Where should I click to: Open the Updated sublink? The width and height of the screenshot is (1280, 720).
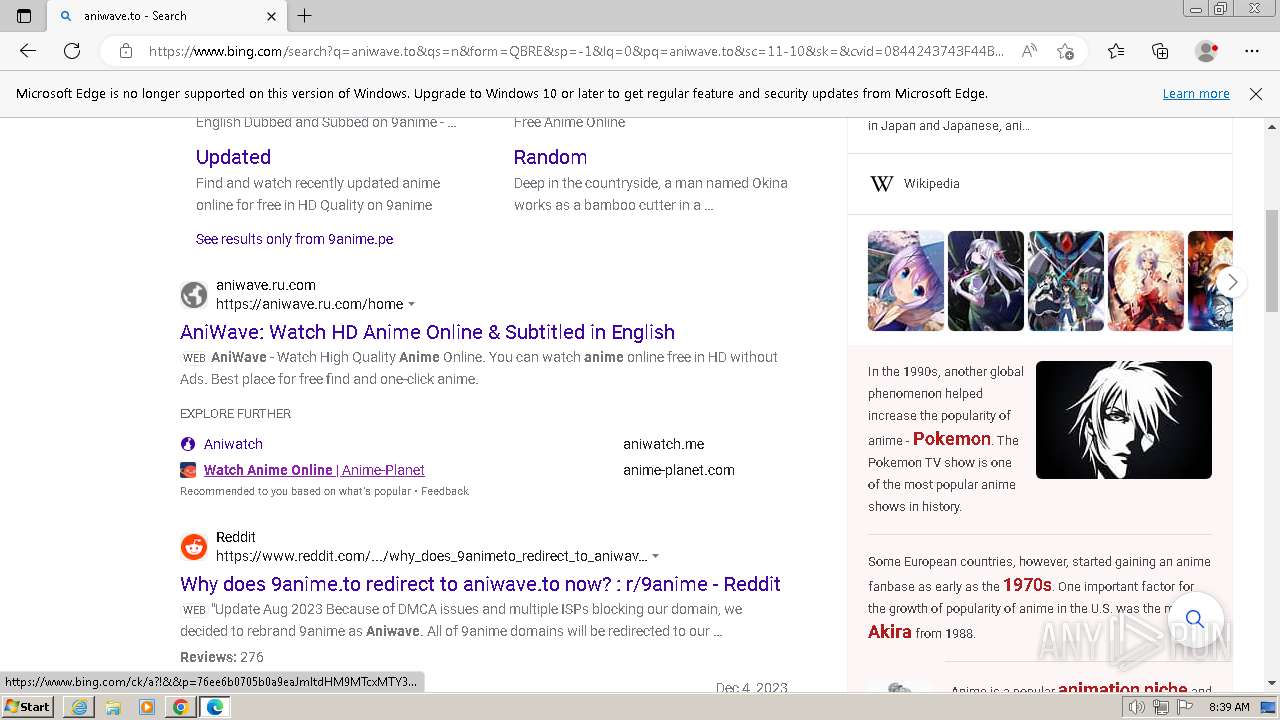click(233, 157)
